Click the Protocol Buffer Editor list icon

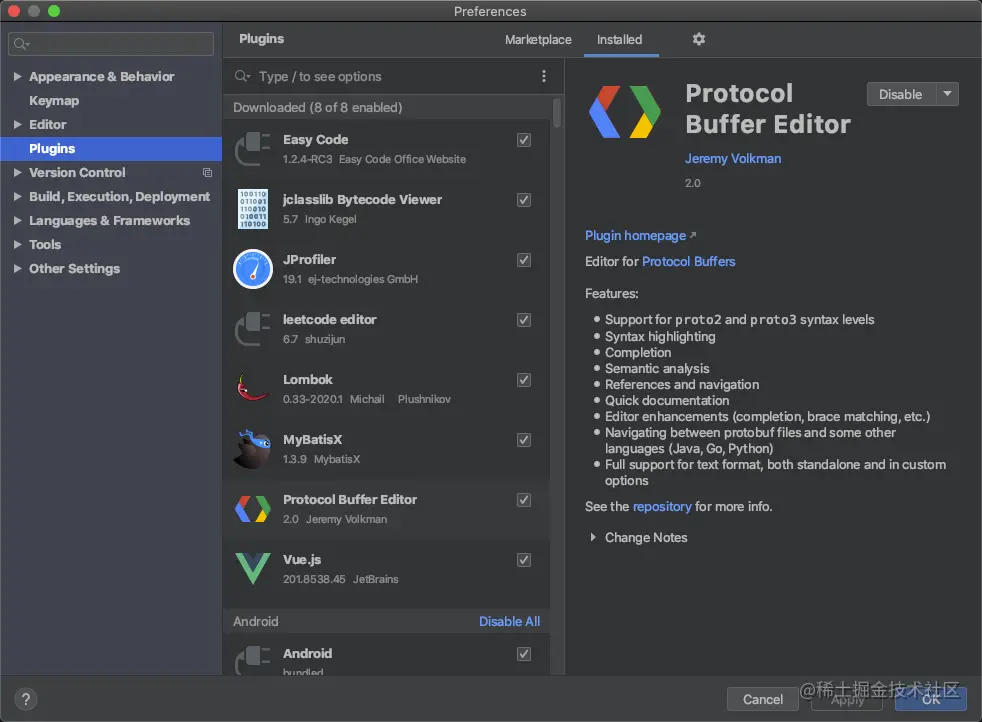coord(253,509)
